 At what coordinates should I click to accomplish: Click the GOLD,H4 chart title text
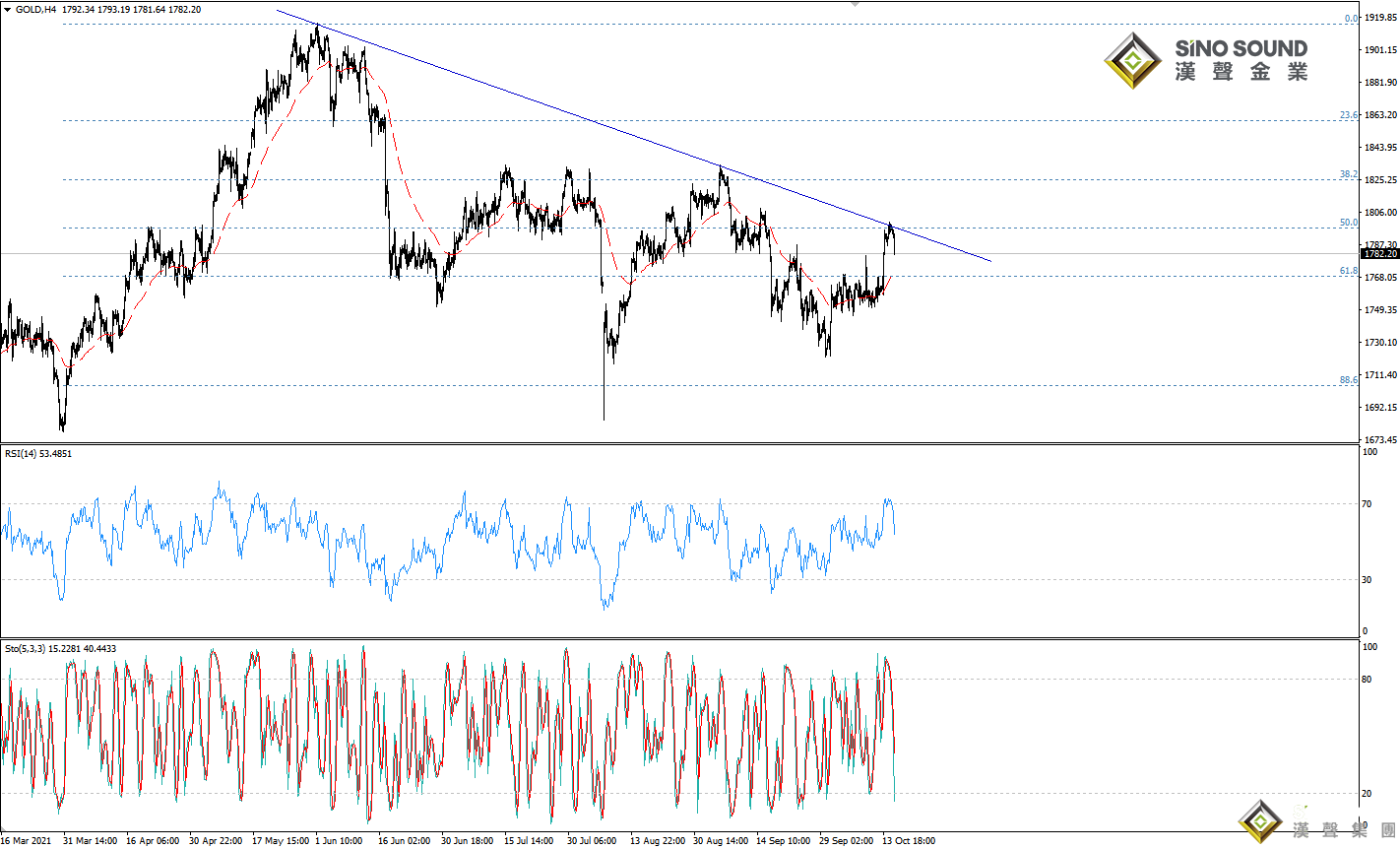(x=35, y=9)
